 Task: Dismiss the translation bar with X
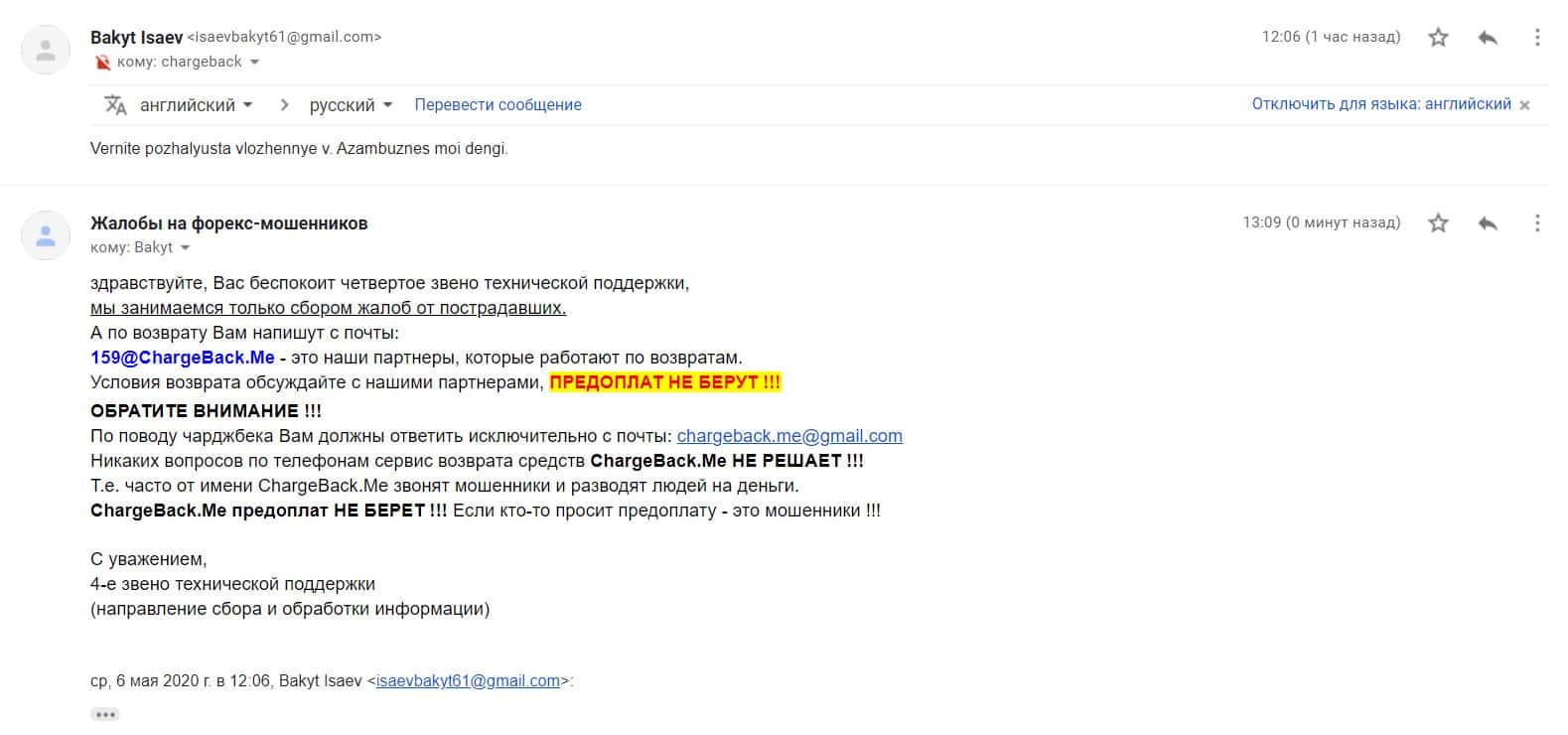tap(1524, 105)
